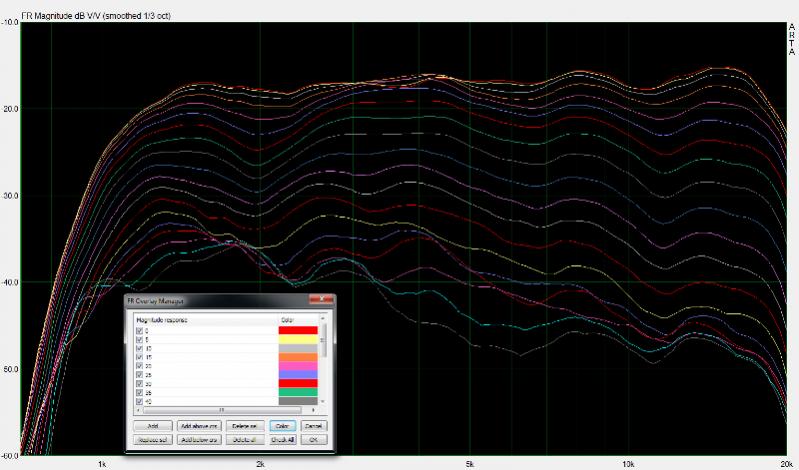Toggle the 15 overlay checkbox

click(138, 357)
